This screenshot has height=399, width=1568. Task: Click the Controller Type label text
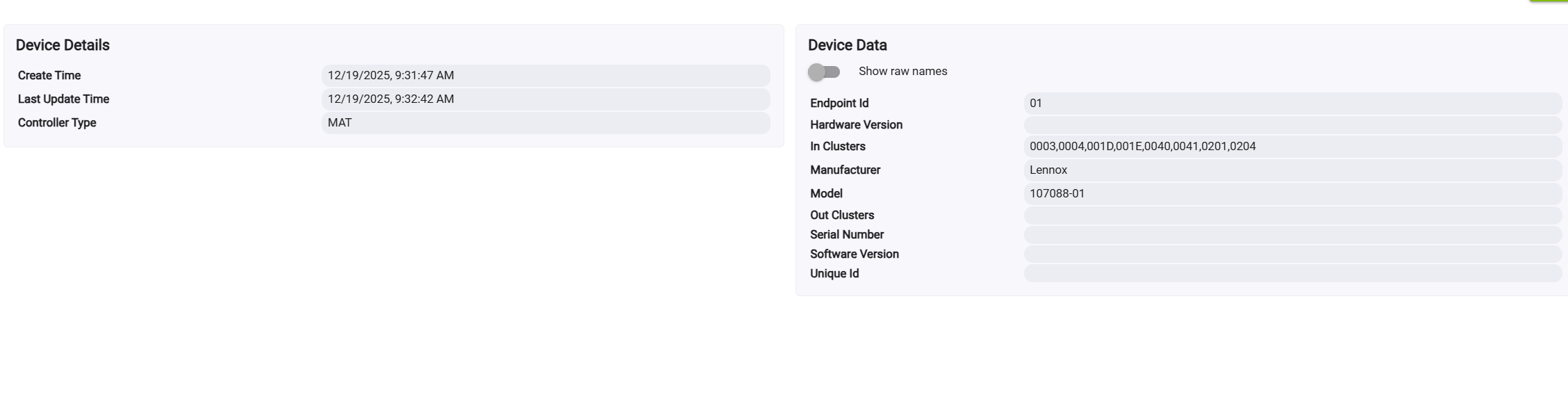(x=57, y=123)
